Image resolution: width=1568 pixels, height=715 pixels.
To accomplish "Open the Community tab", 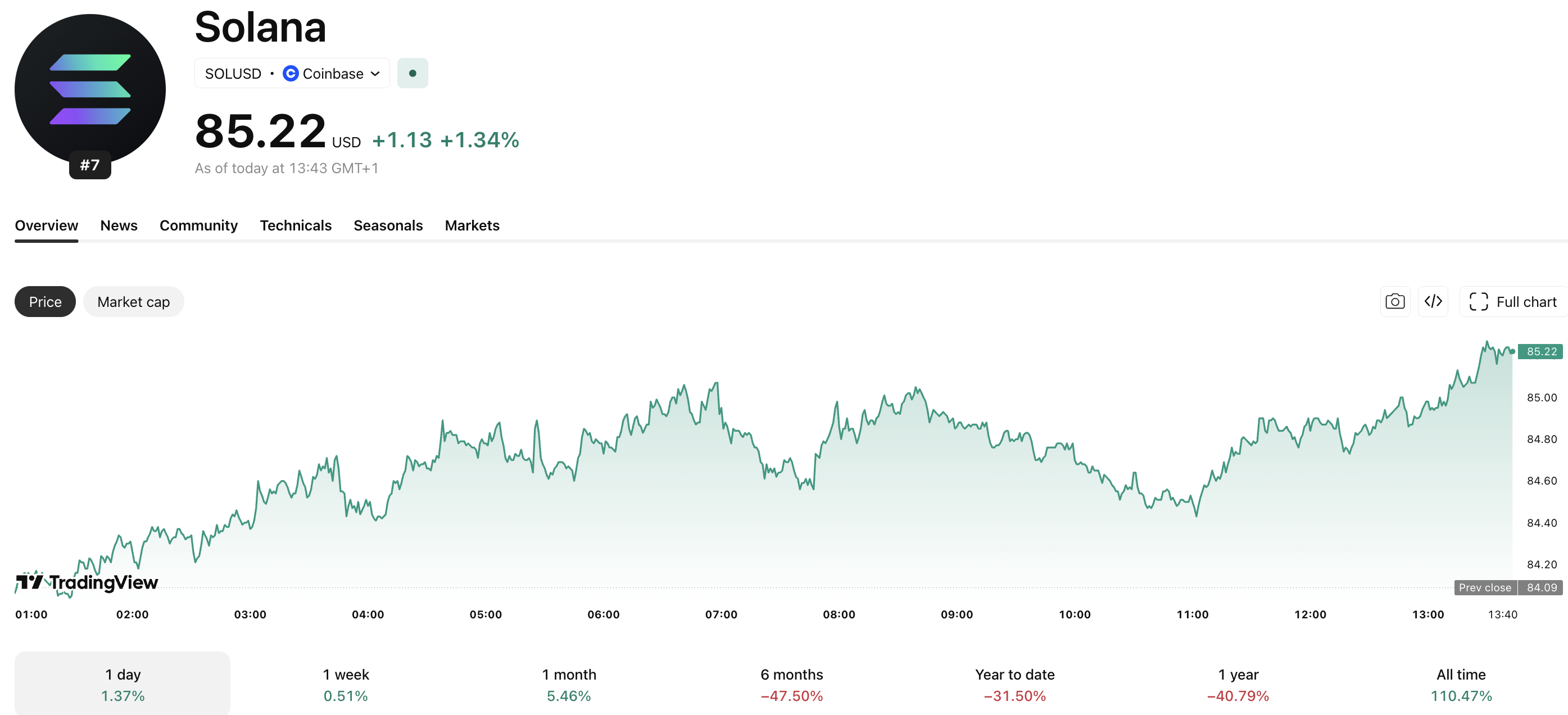I will pyautogui.click(x=198, y=225).
